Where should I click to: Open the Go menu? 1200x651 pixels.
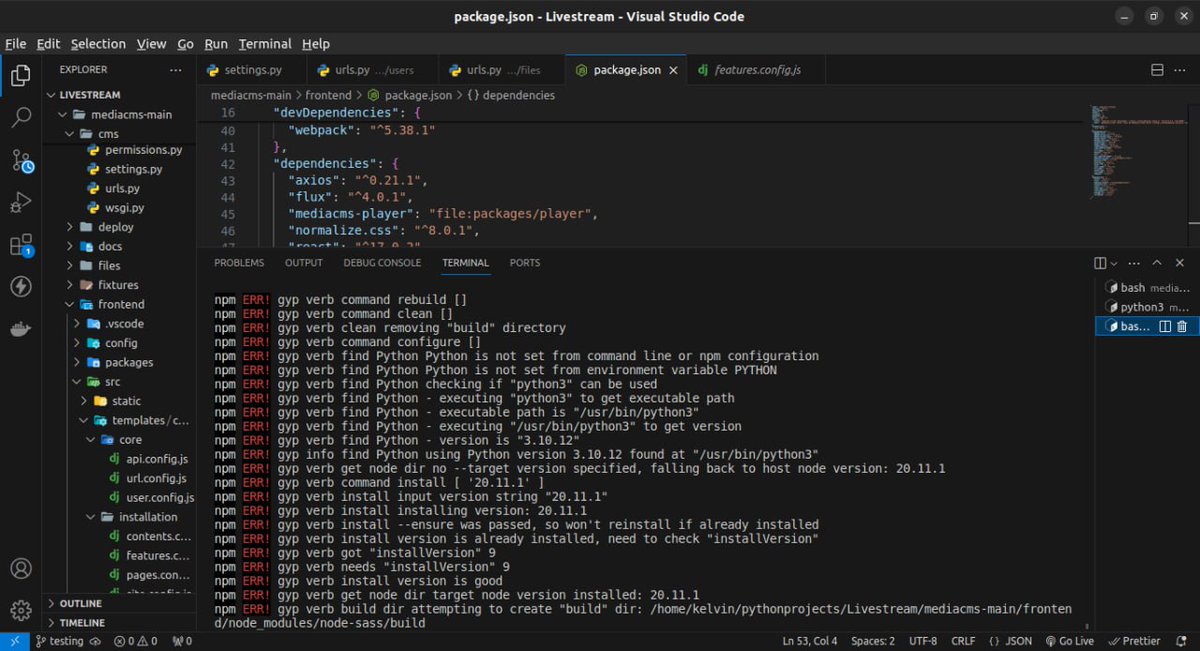click(186, 44)
